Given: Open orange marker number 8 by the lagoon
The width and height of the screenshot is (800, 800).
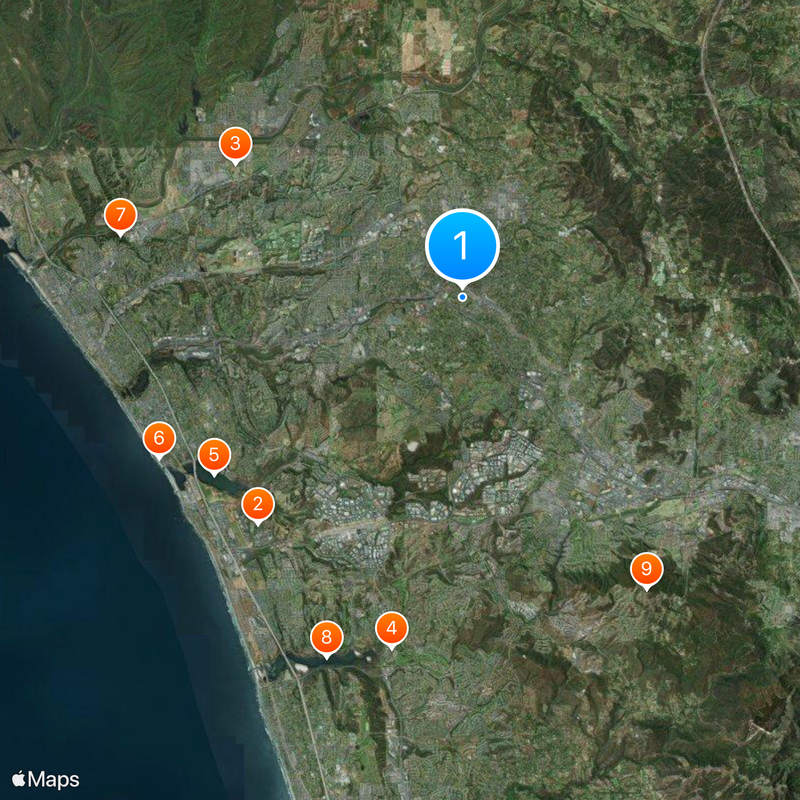Looking at the screenshot, I should pyautogui.click(x=327, y=637).
